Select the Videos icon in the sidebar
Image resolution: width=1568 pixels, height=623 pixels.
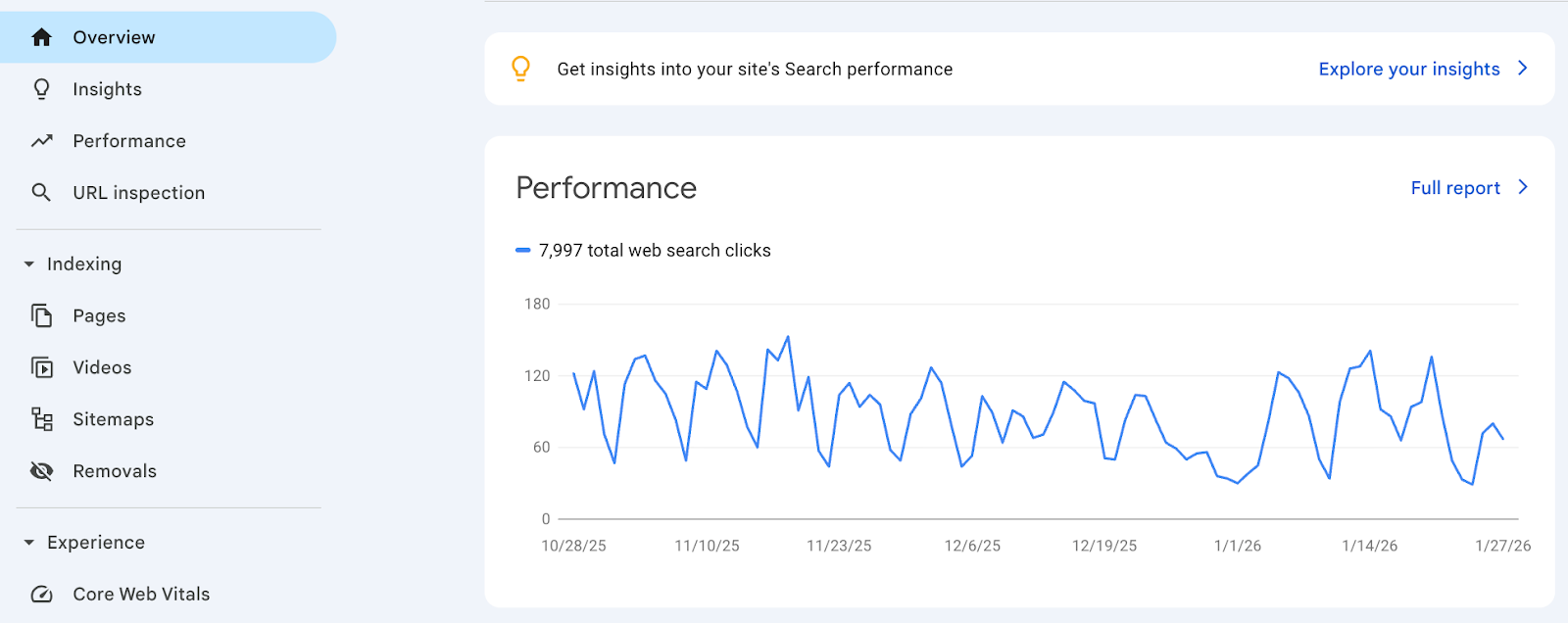[x=41, y=366]
